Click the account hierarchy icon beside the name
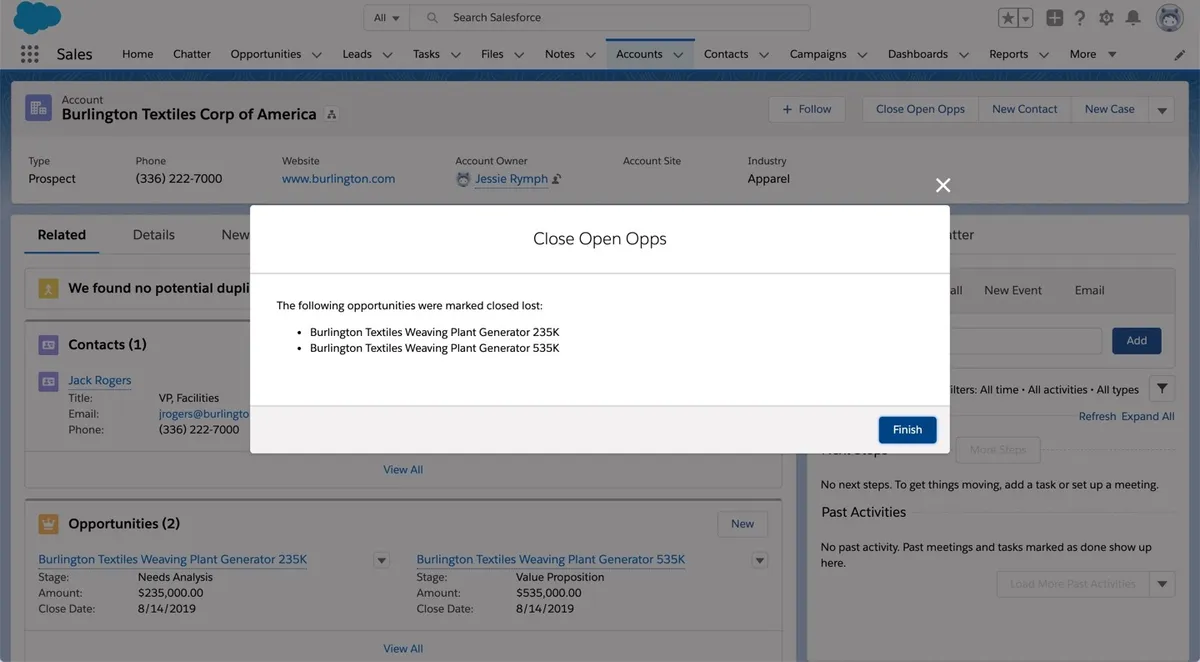This screenshot has width=1200, height=662. [x=332, y=115]
